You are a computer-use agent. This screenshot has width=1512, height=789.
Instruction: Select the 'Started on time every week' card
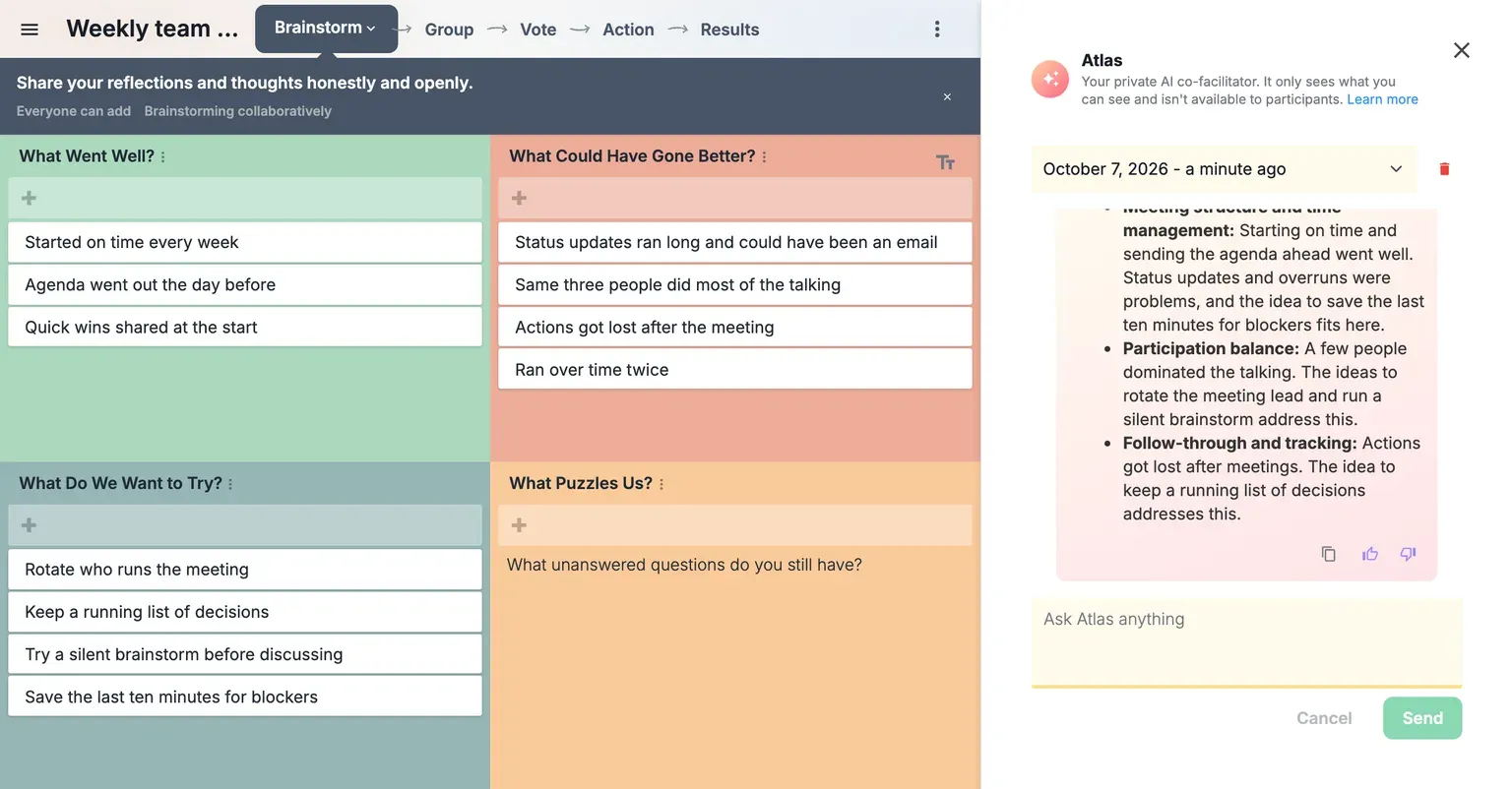pos(245,242)
